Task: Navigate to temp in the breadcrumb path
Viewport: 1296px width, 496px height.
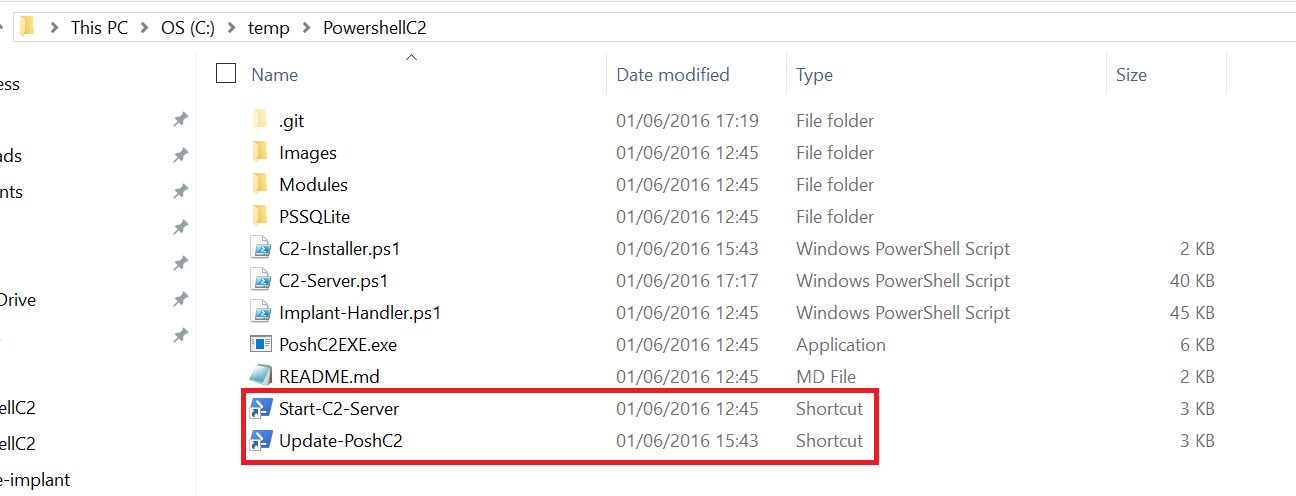Action: tap(269, 28)
